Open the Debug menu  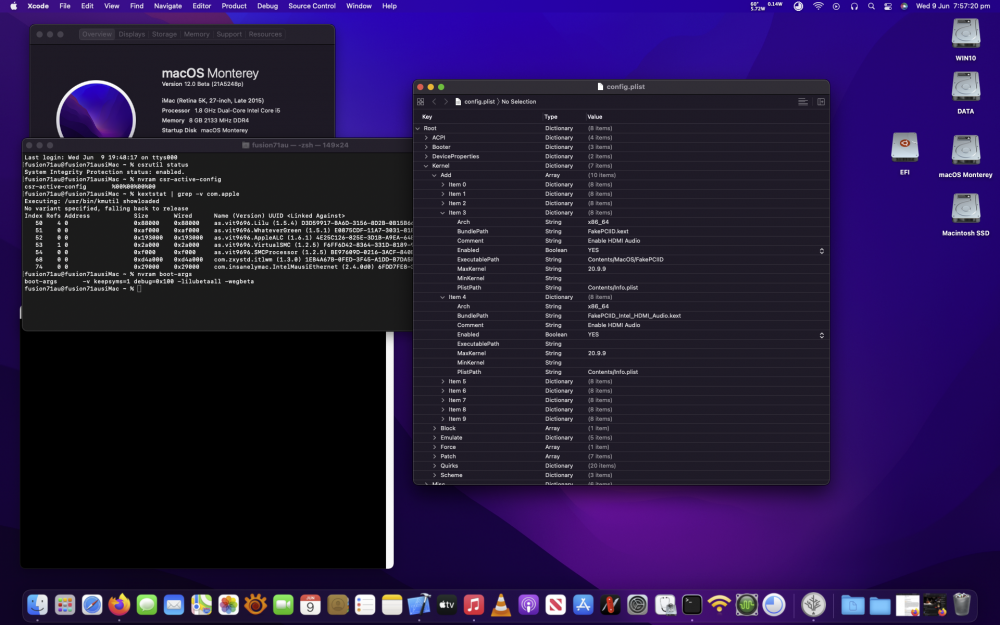pyautogui.click(x=267, y=6)
